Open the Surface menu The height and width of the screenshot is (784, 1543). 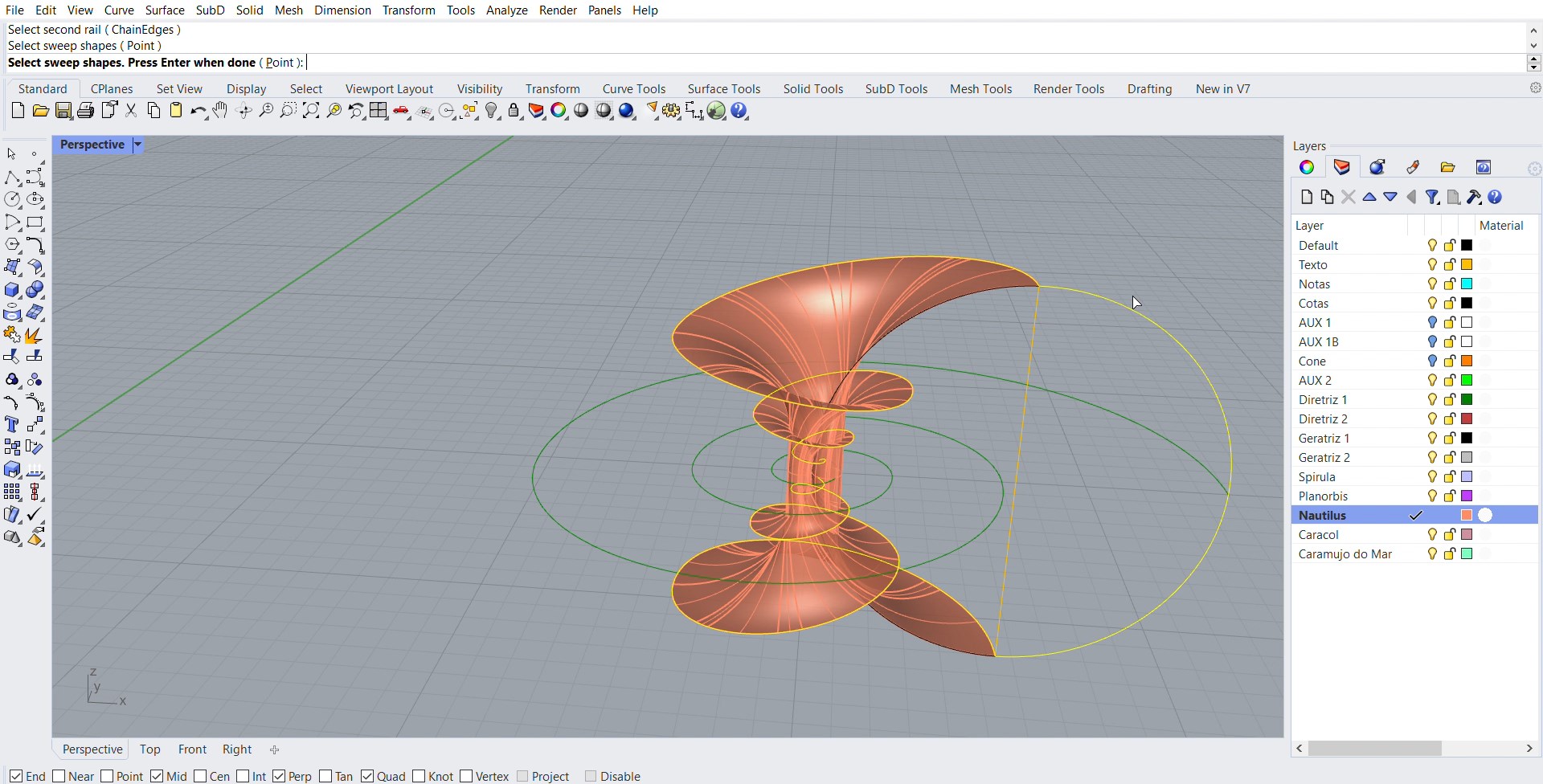[x=165, y=10]
